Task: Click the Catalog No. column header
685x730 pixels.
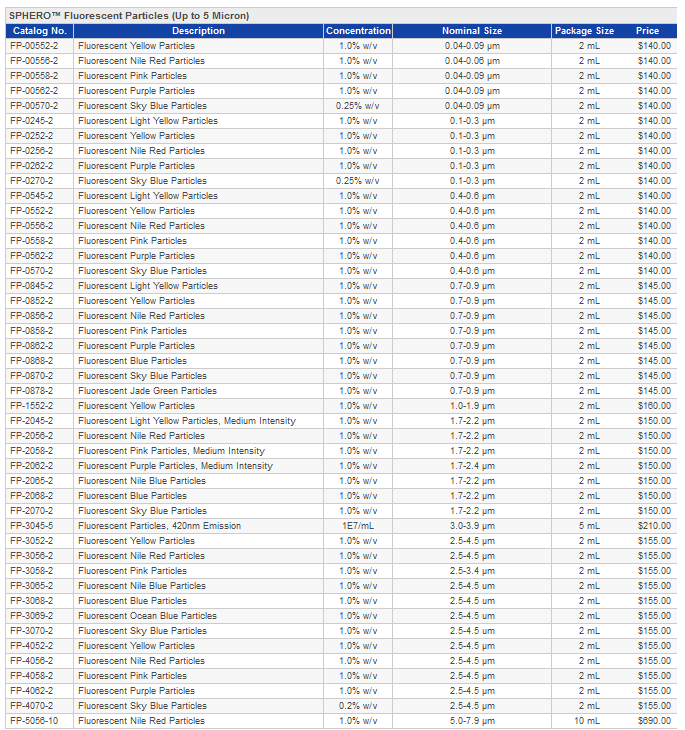Action: pyautogui.click(x=39, y=31)
